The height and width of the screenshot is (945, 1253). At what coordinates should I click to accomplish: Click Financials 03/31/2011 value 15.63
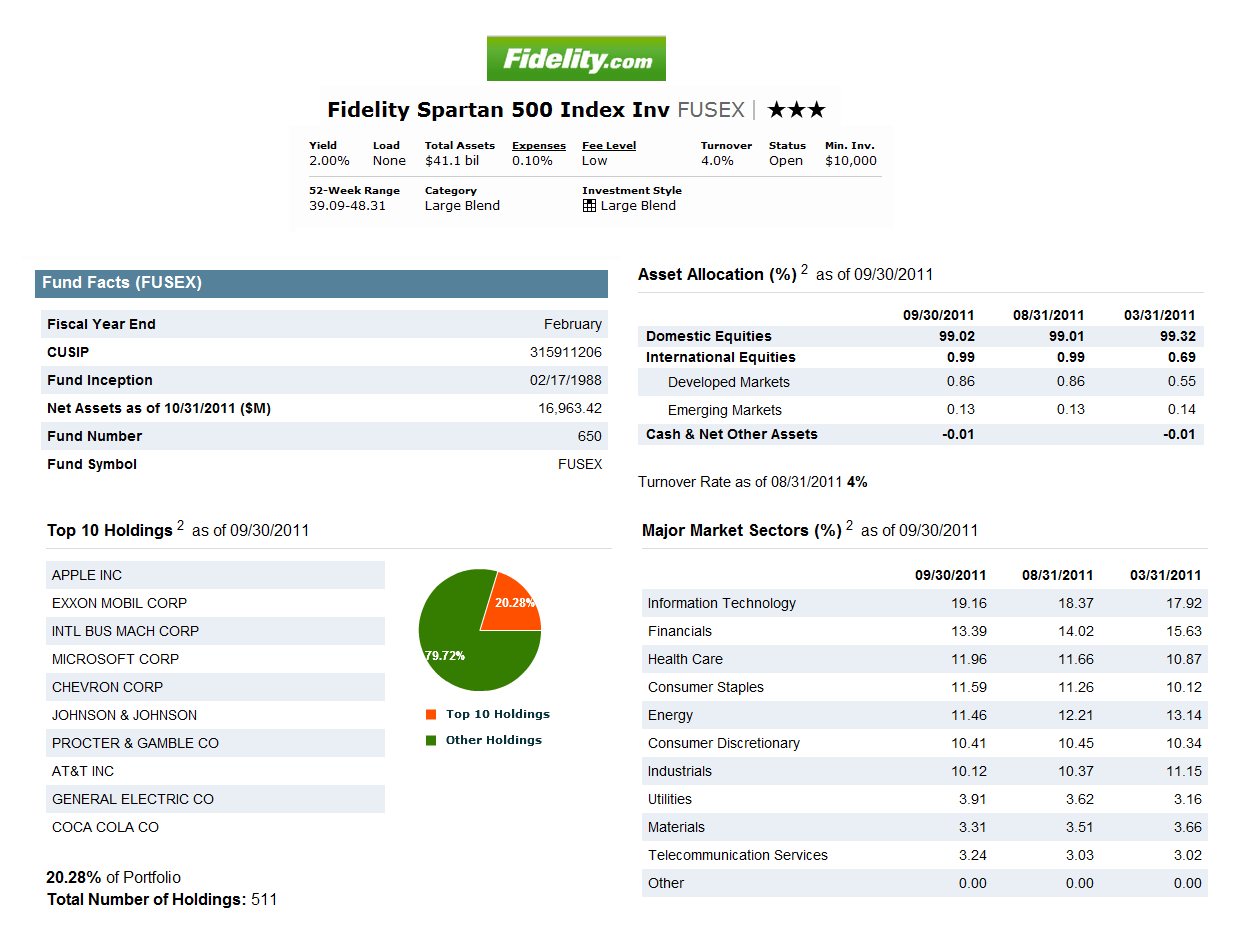pos(1184,631)
